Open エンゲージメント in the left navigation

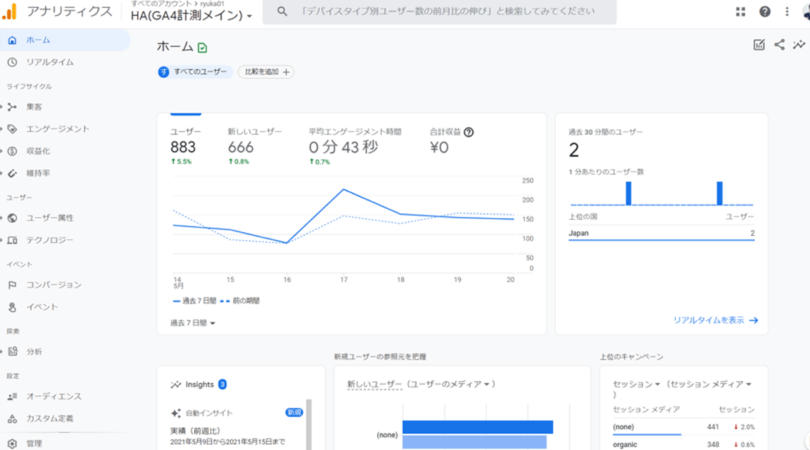point(57,129)
